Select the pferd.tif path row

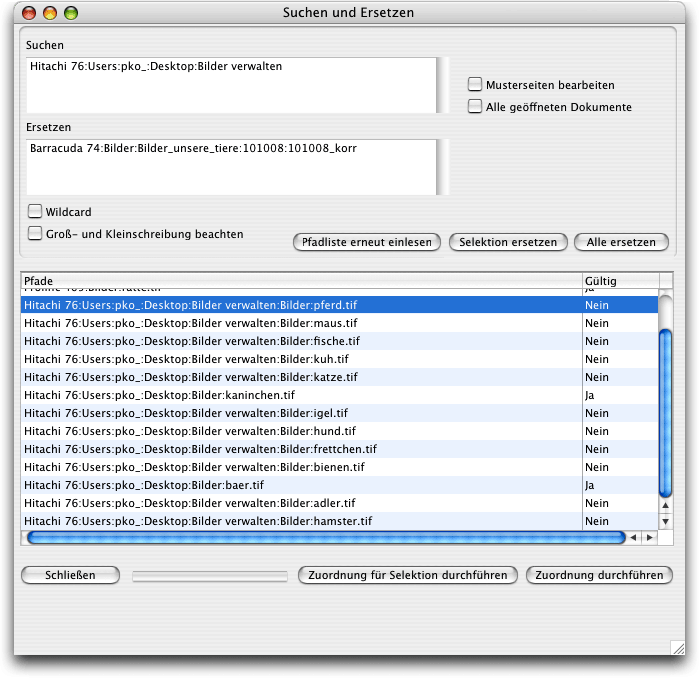[x=339, y=305]
